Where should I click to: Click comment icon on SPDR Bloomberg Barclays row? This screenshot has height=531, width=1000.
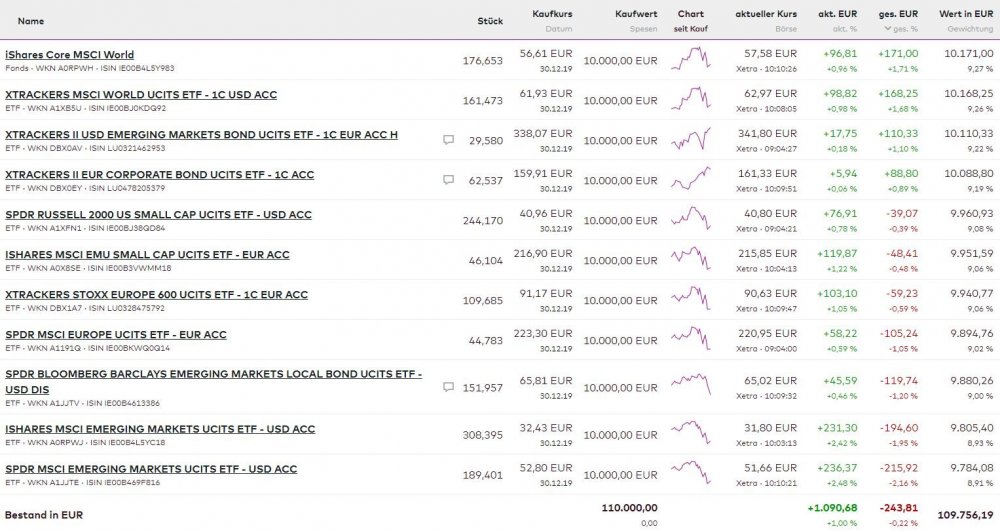click(448, 387)
